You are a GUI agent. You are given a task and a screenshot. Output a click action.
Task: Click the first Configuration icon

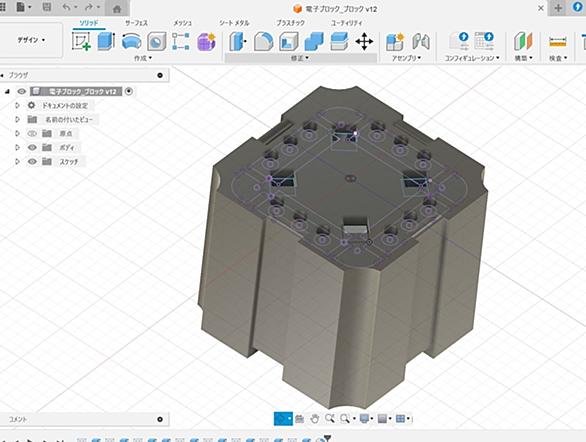point(460,41)
